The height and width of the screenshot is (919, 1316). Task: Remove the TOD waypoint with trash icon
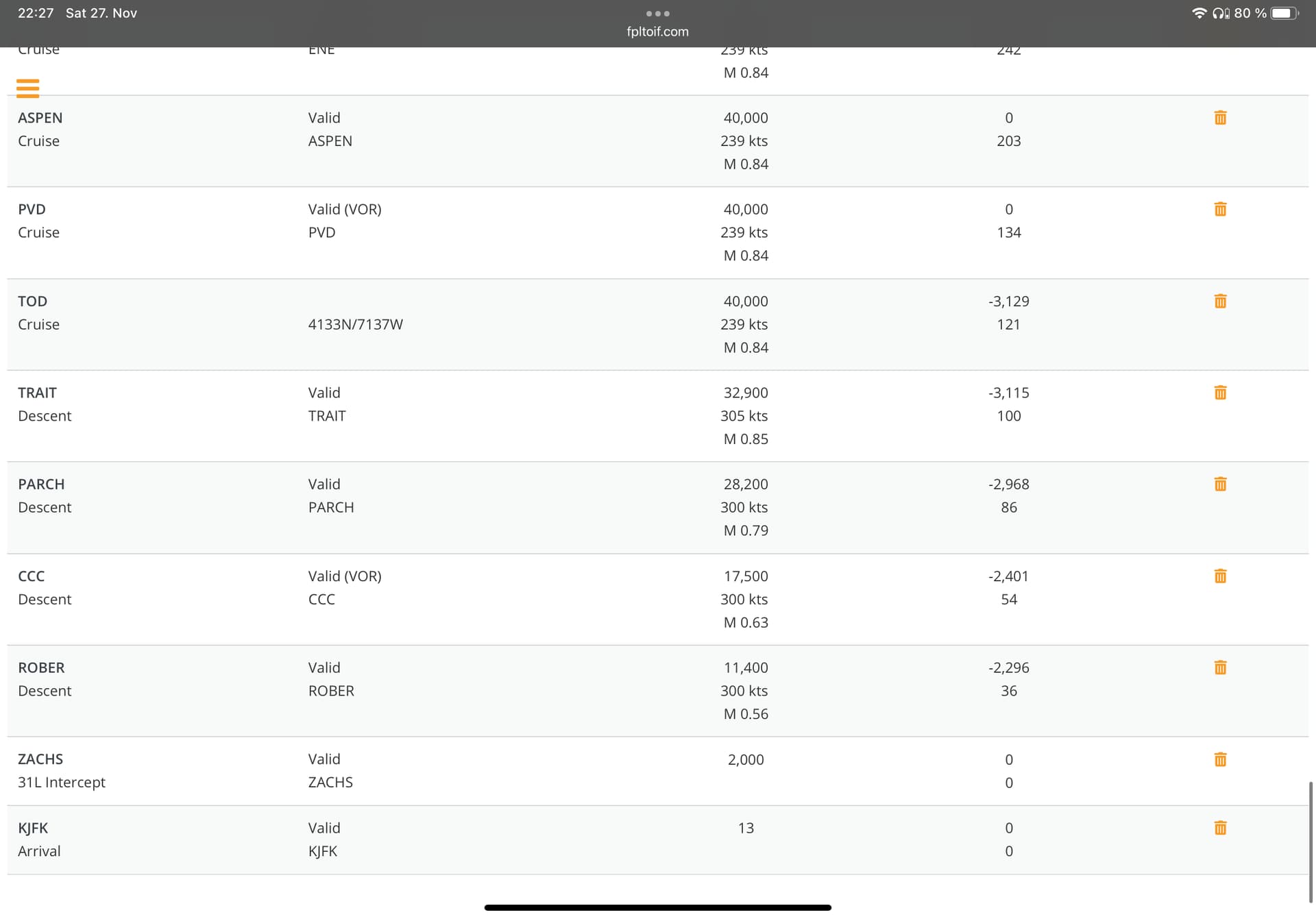pos(1220,302)
